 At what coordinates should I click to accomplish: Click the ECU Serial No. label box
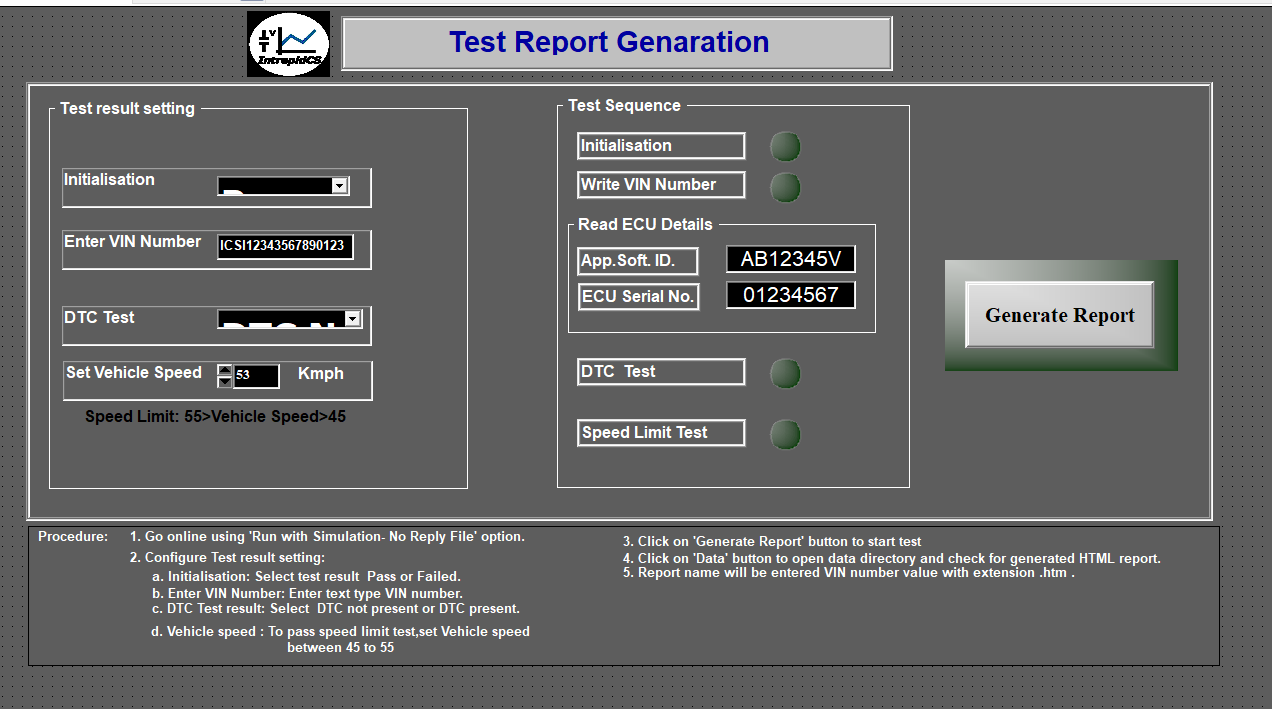point(638,297)
